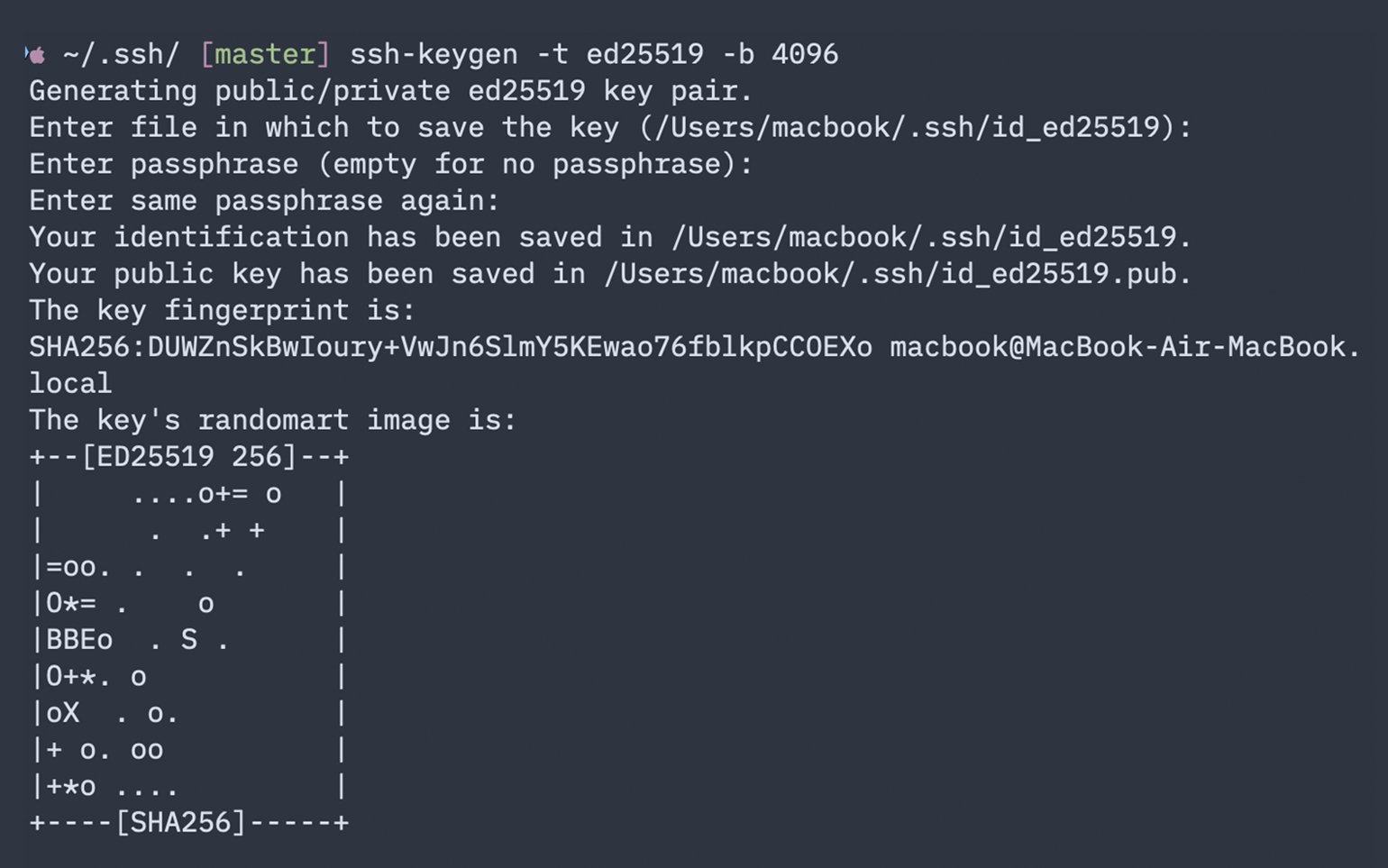Image resolution: width=1388 pixels, height=868 pixels.
Task: Click the SHA256:DUWZnSkBw fingerprint string
Action: click(451, 347)
